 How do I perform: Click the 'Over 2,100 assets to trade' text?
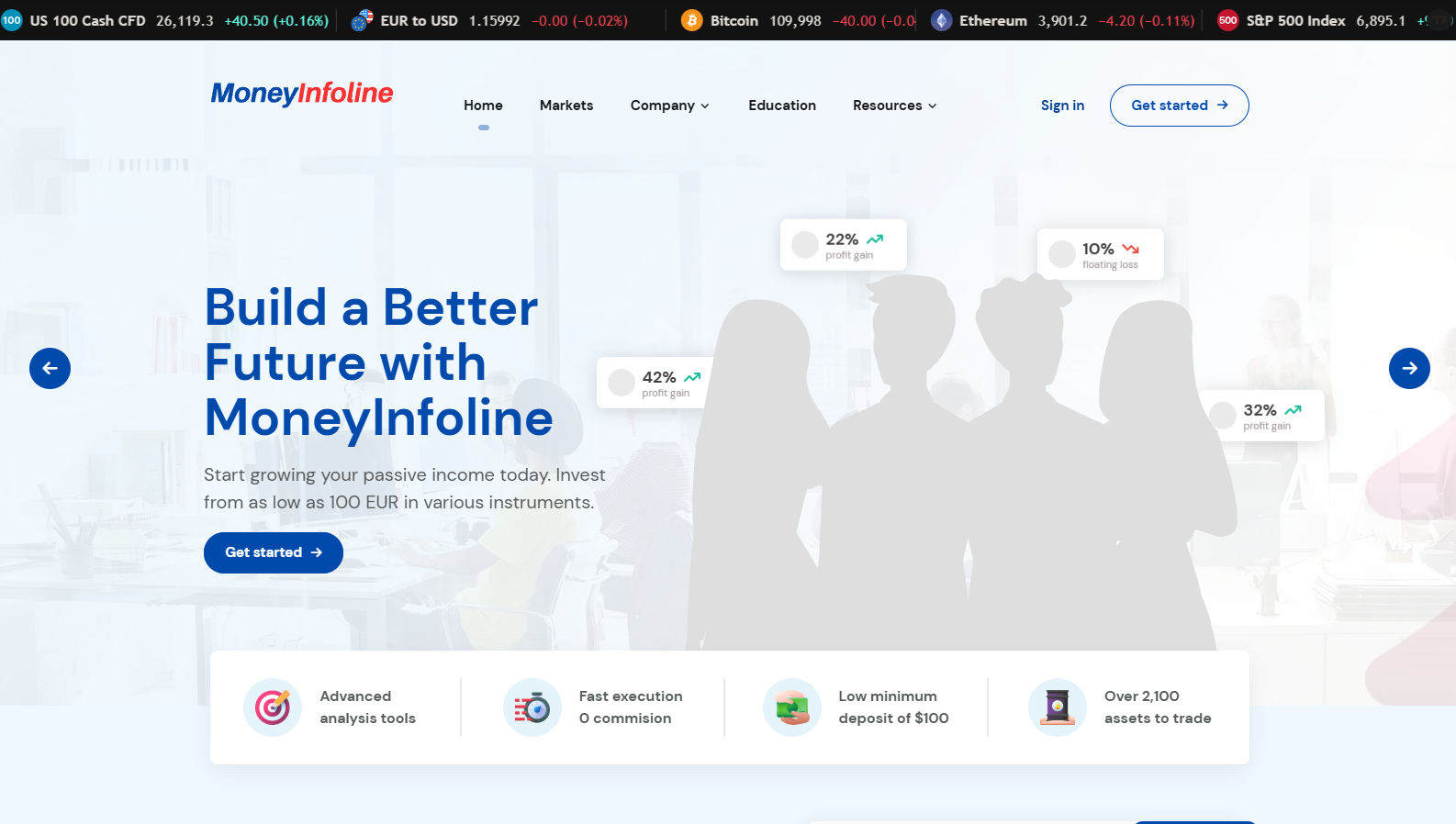pos(1158,707)
